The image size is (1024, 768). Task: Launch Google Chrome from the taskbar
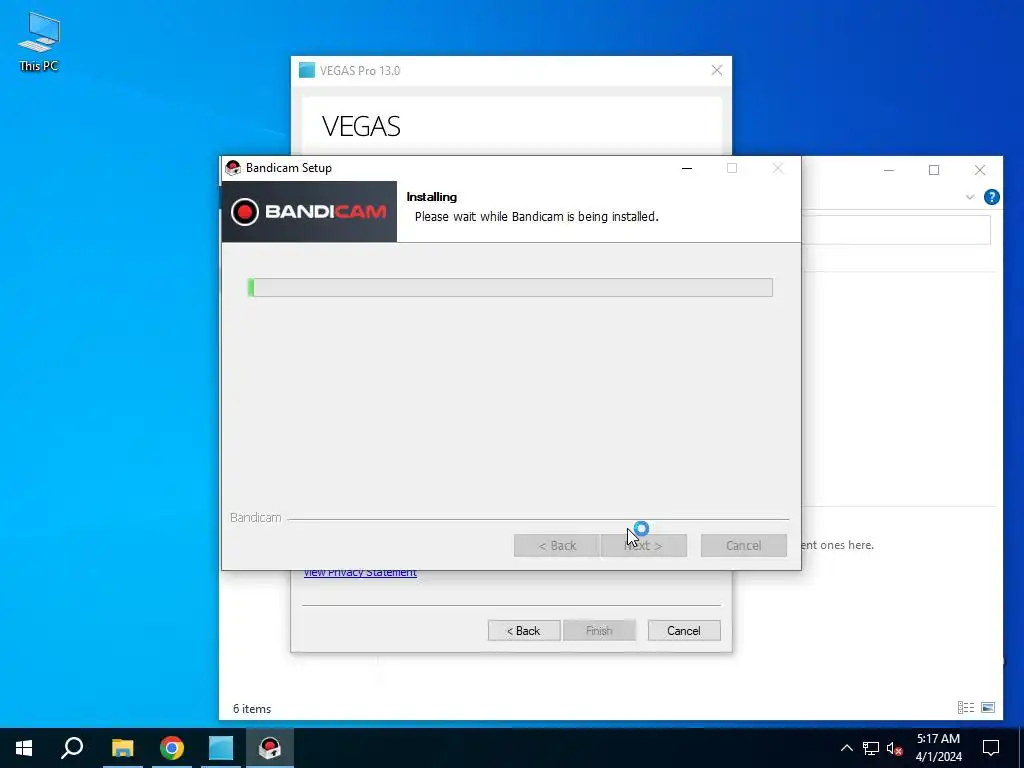point(172,748)
